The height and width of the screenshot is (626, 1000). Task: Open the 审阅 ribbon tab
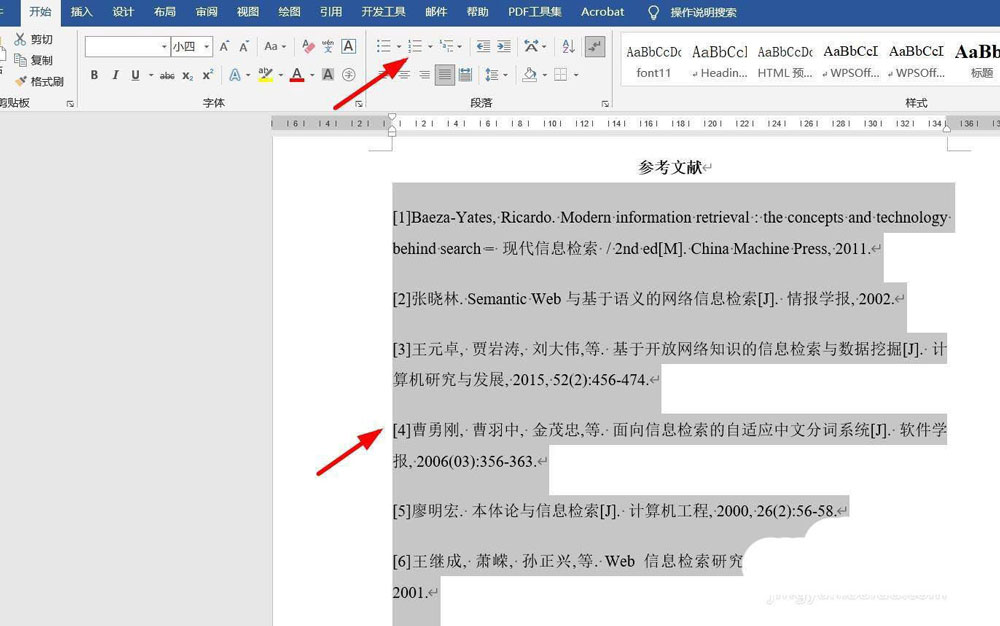pos(206,12)
